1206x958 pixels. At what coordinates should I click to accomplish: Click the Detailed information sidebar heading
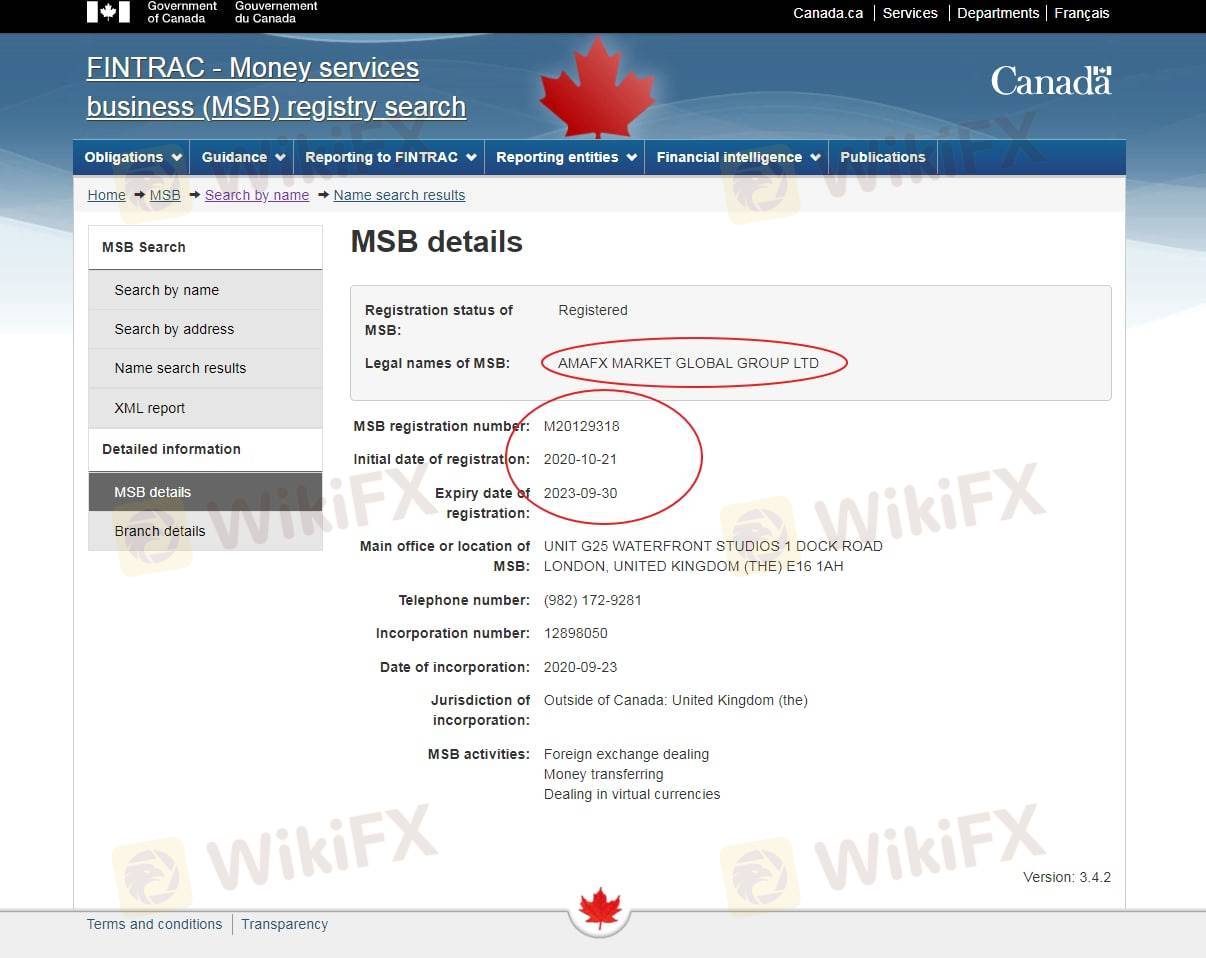tap(205, 449)
